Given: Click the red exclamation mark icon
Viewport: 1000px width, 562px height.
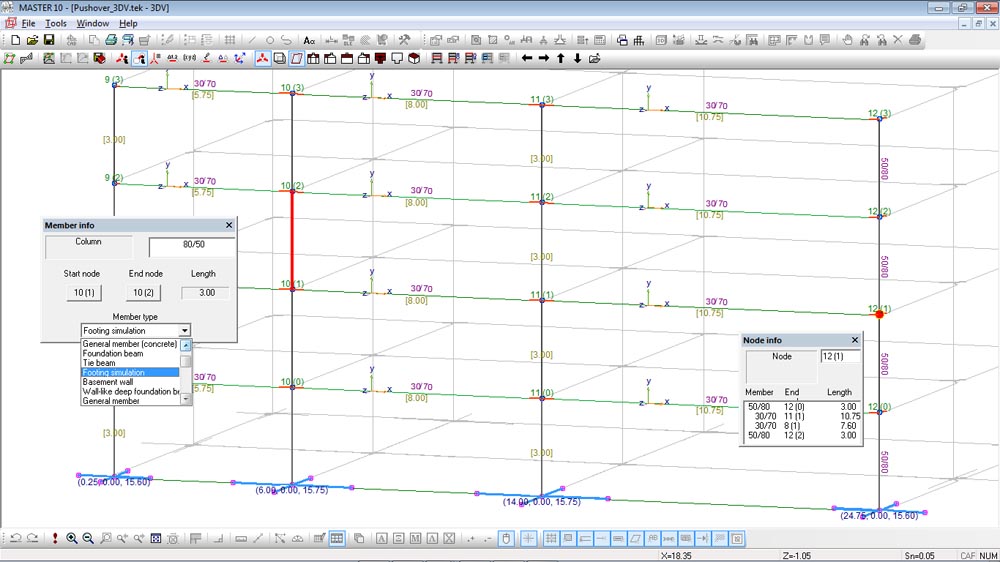Looking at the screenshot, I should point(55,538).
